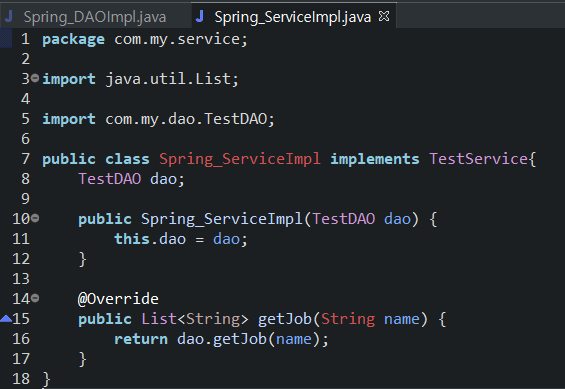
Task: Switch to the Spring_DAOImpl.java tab
Action: click(94, 17)
